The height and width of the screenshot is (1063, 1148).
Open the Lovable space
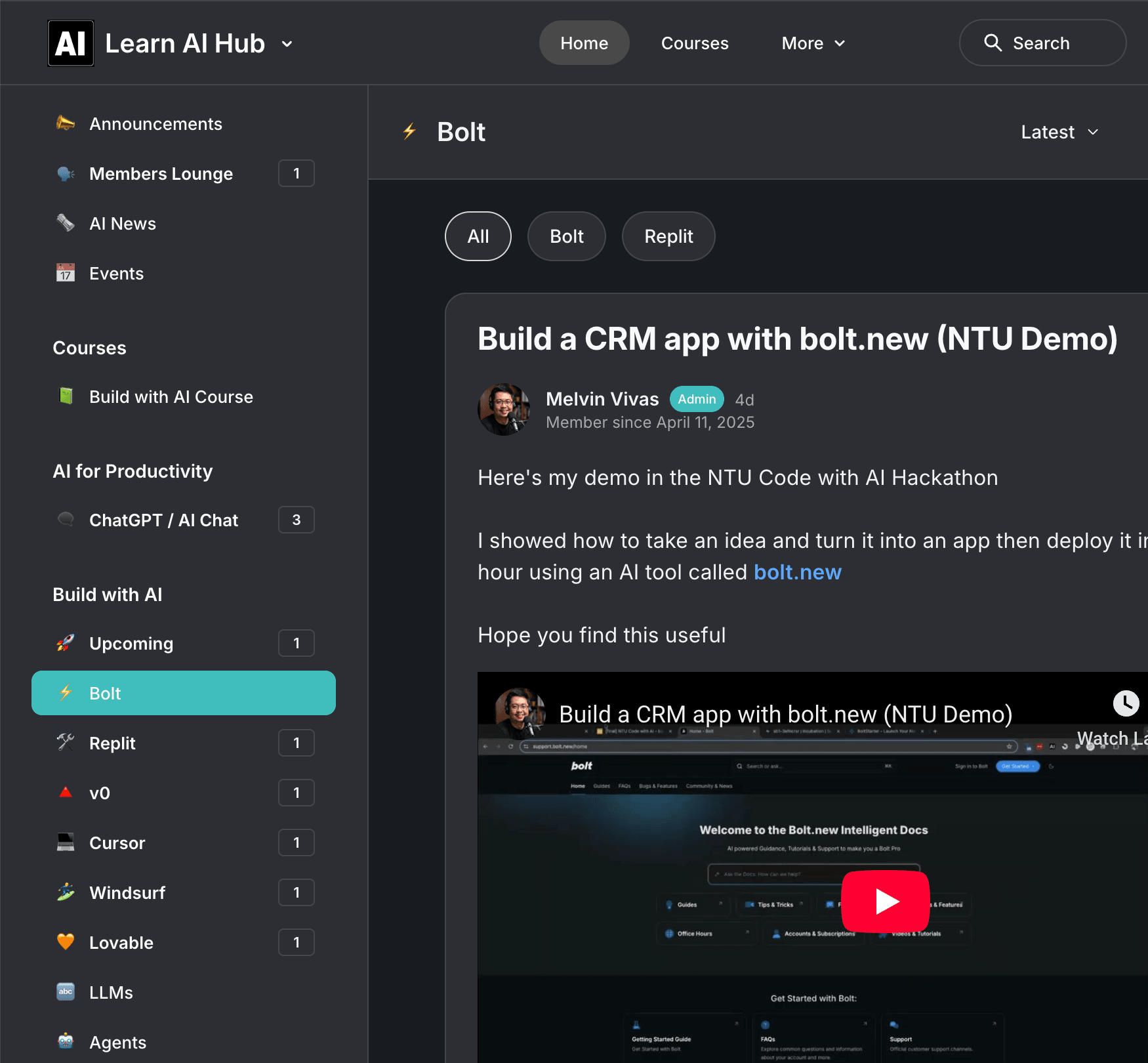click(184, 942)
